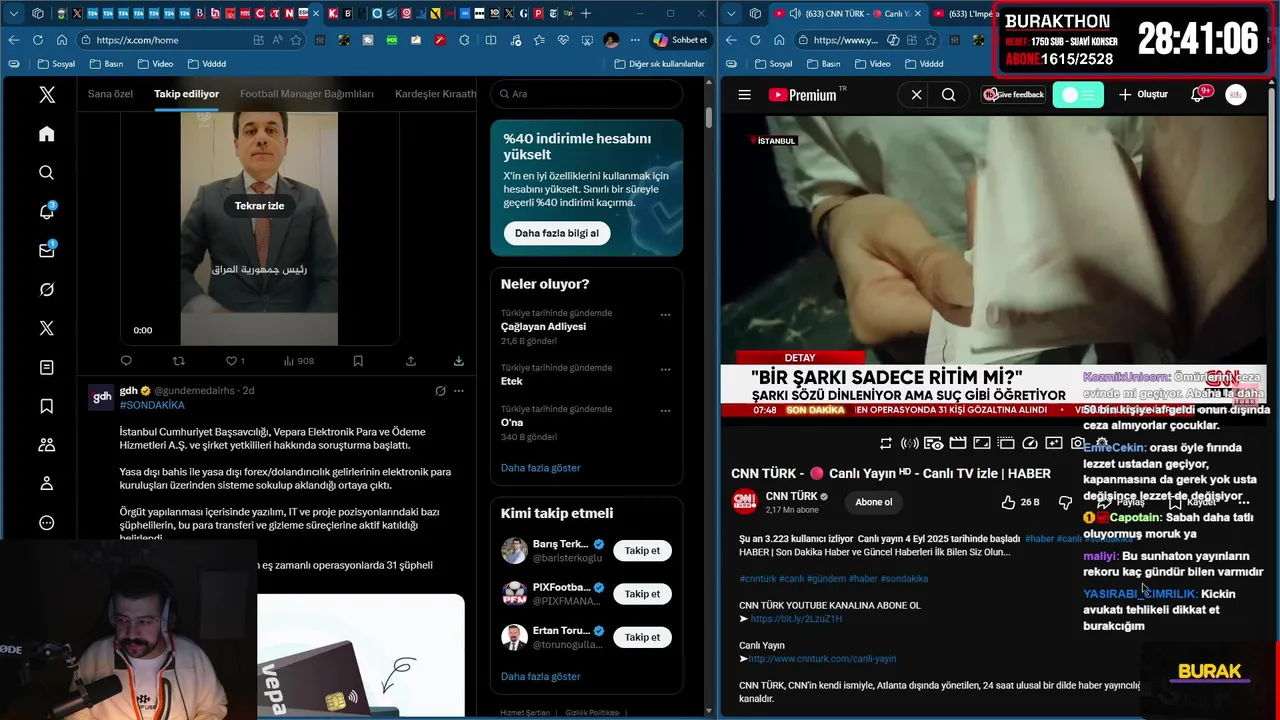Image resolution: width=1280 pixels, height=720 pixels.
Task: Open the YouTube hamburger guide menu
Action: (744, 95)
